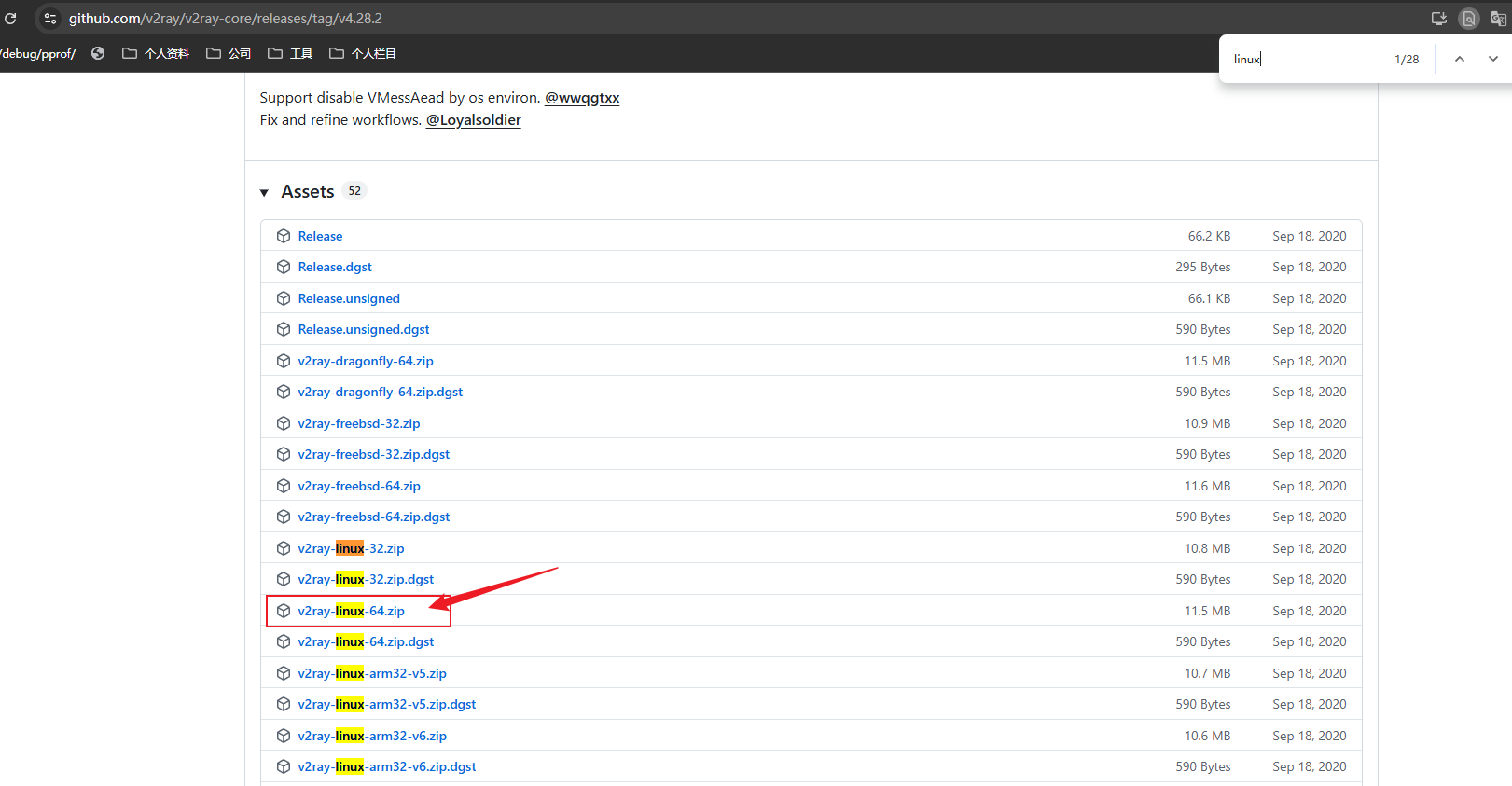Image resolution: width=1512 pixels, height=786 pixels.
Task: Go to the next find match
Action: [1493, 59]
